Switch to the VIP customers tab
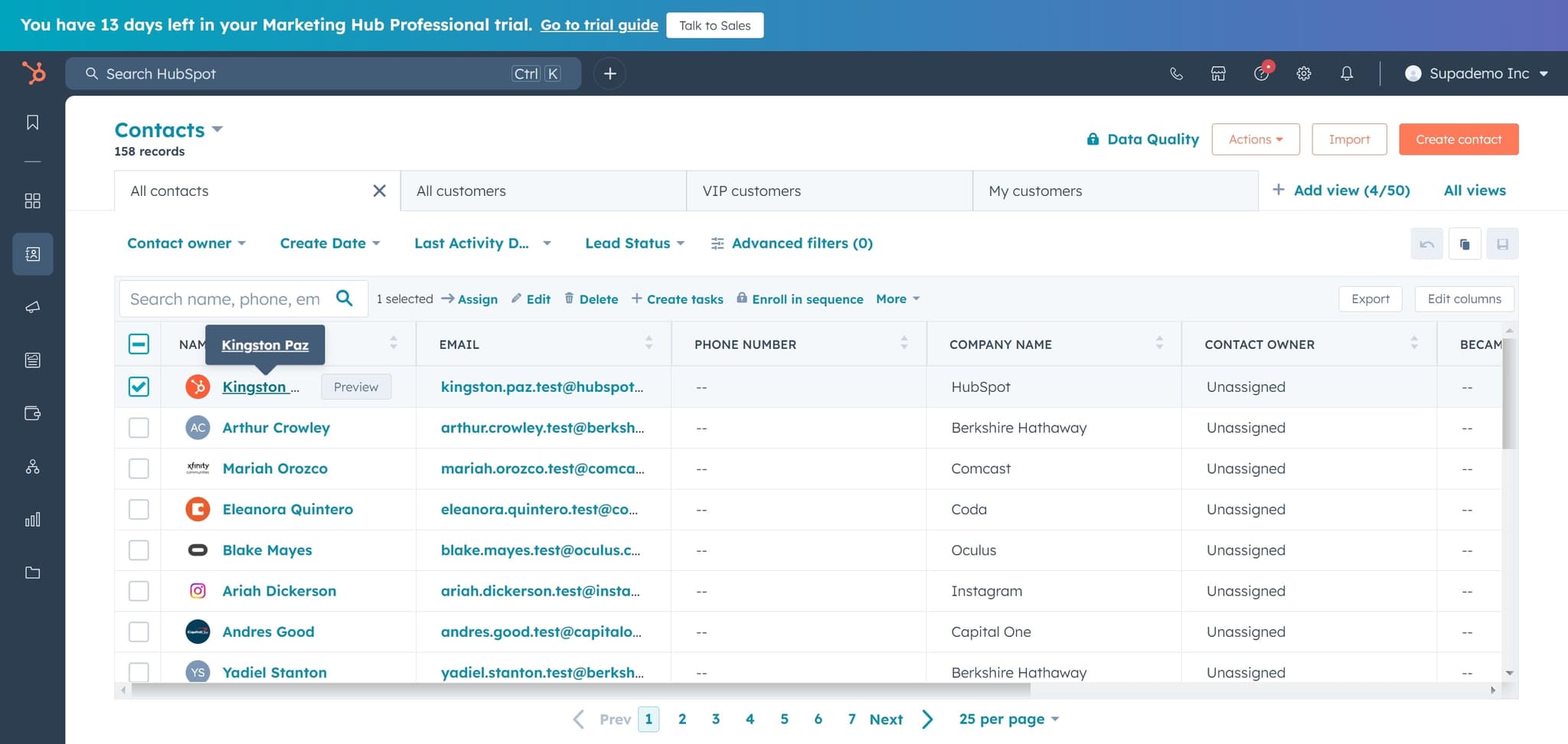Viewport: 1568px width, 744px height. click(828, 191)
